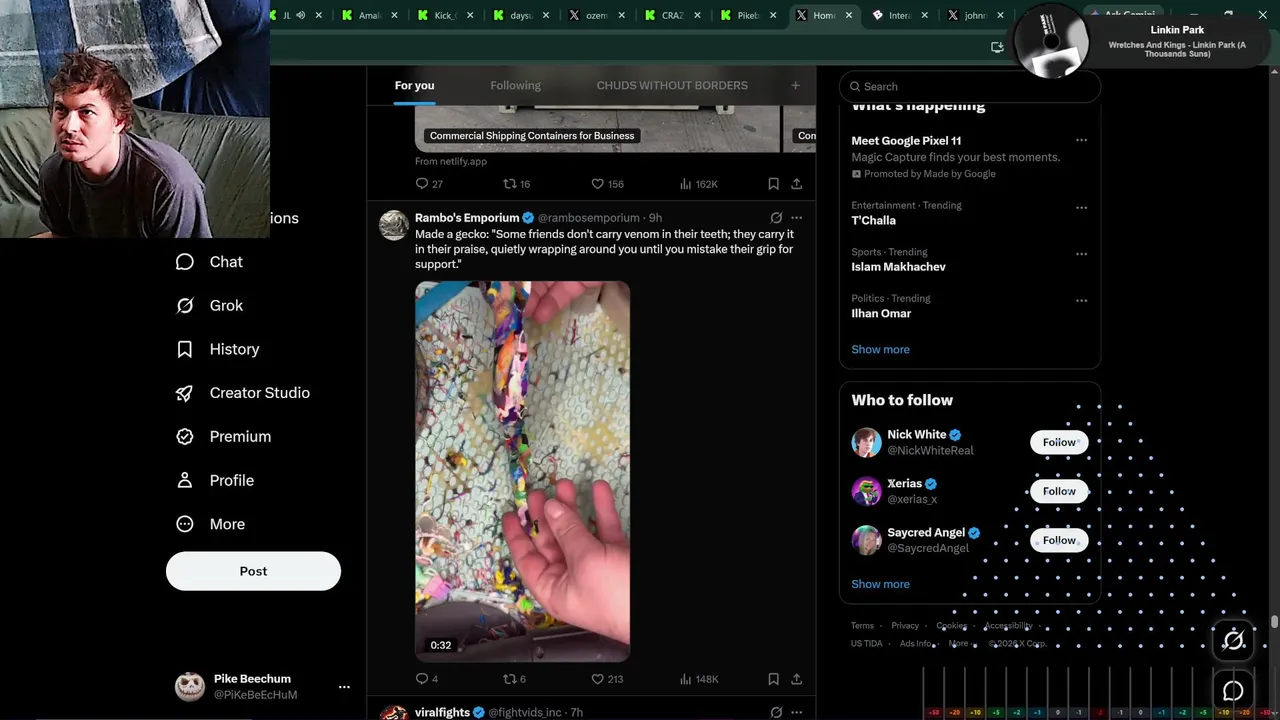Expand Show more under Who to follow
1280x720 pixels.
[x=880, y=584]
